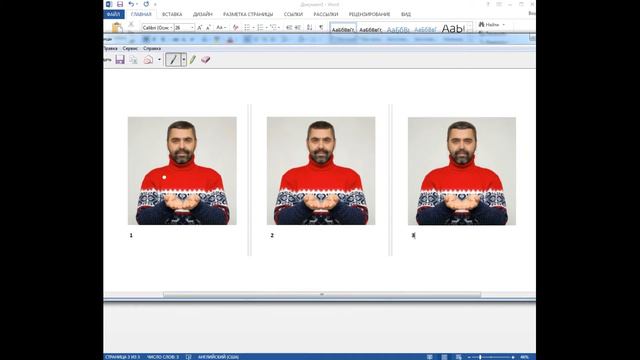Open the Найти dropdown arrow
The width and height of the screenshot is (640, 360).
pos(504,24)
